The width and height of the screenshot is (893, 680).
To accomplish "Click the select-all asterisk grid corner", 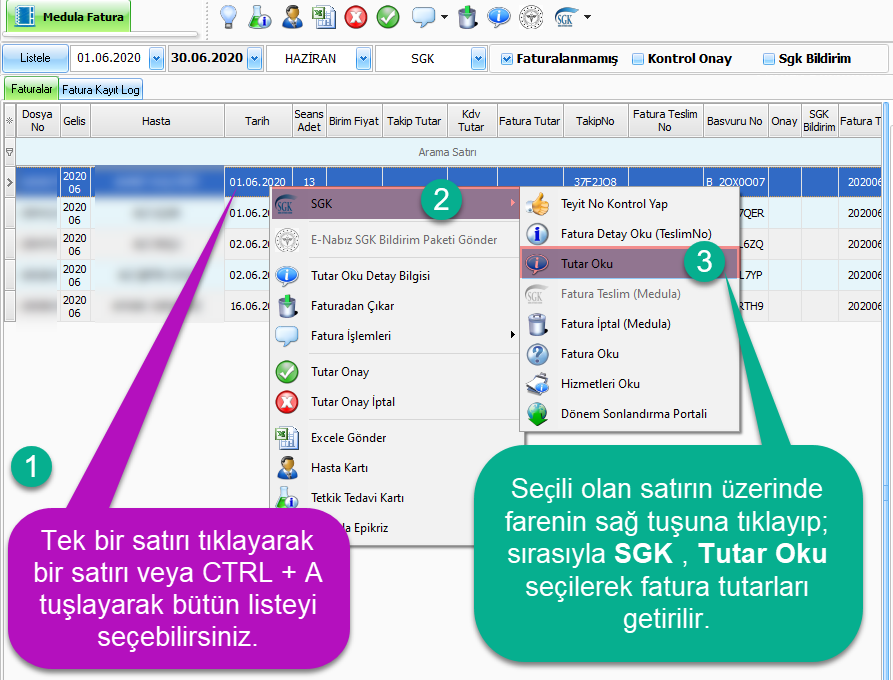I will [10, 121].
